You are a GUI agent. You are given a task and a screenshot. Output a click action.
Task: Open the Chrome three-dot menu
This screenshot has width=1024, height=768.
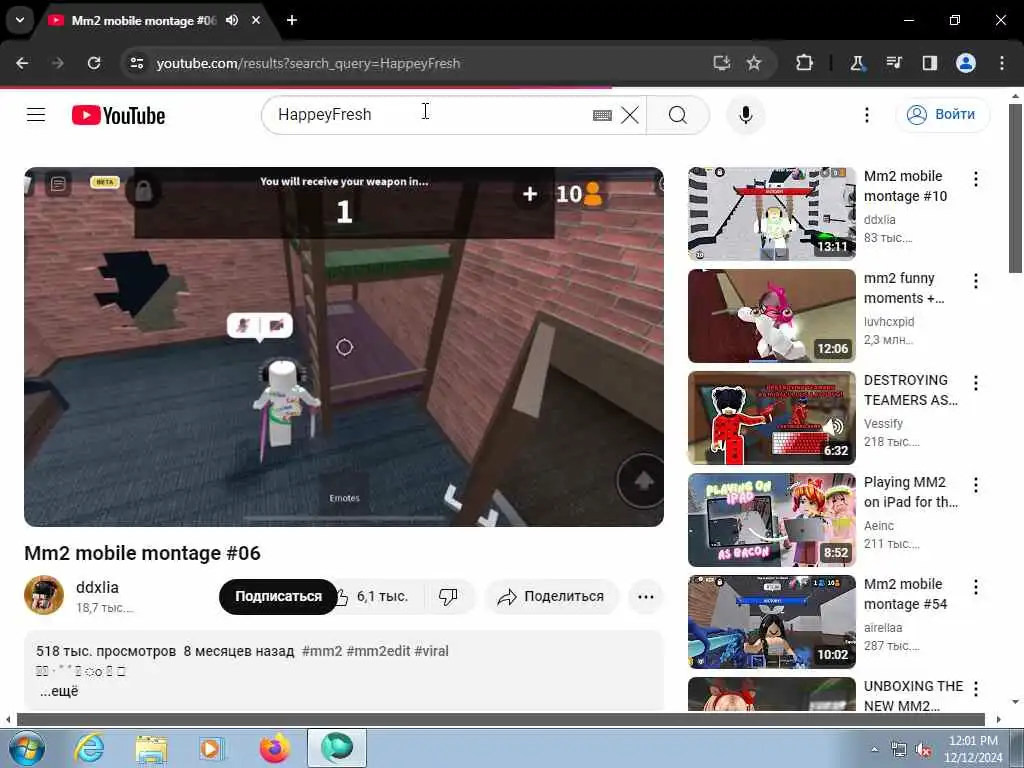(1002, 63)
